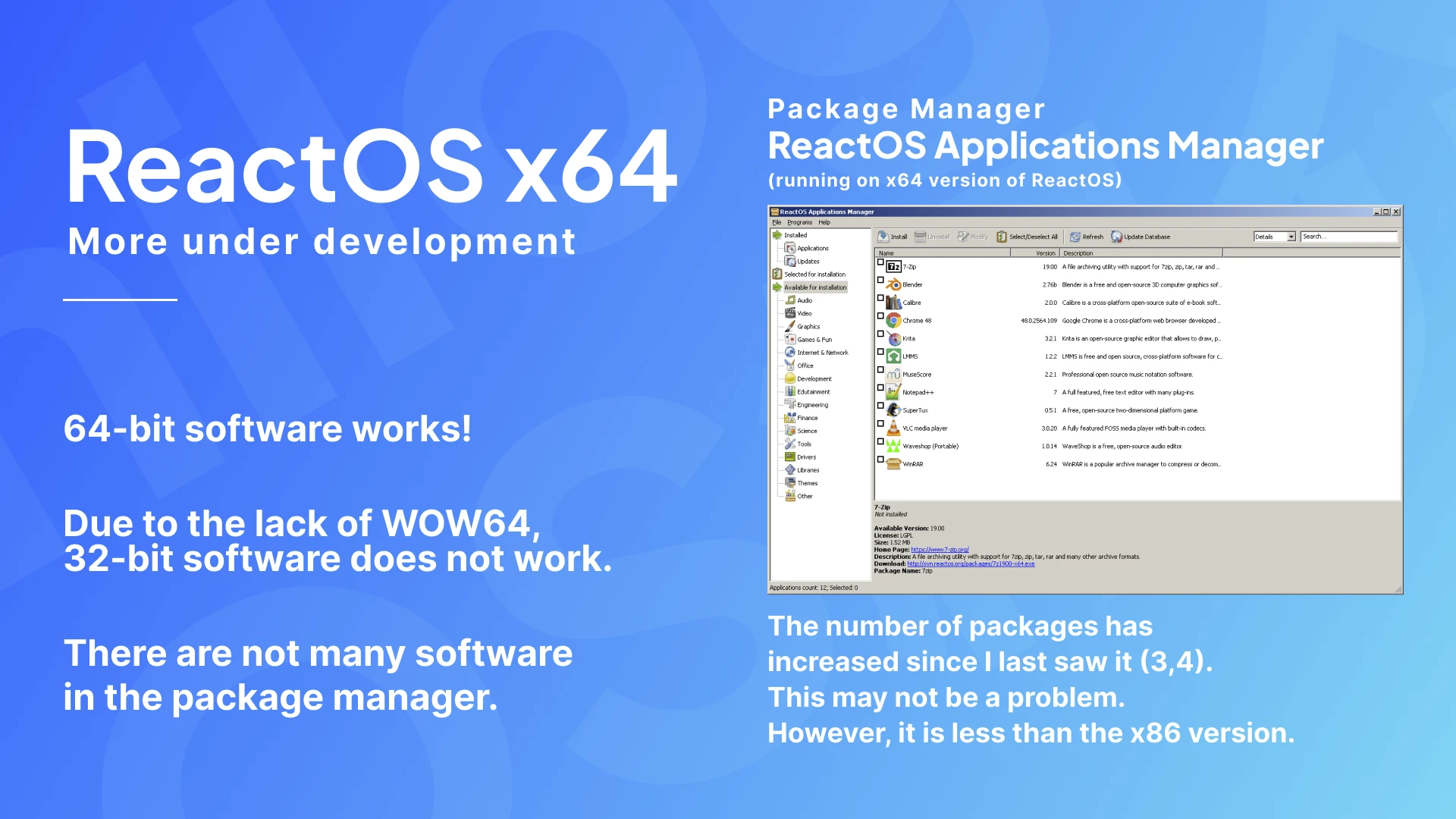The height and width of the screenshot is (819, 1456).
Task: Open the Help menu
Action: (x=824, y=222)
